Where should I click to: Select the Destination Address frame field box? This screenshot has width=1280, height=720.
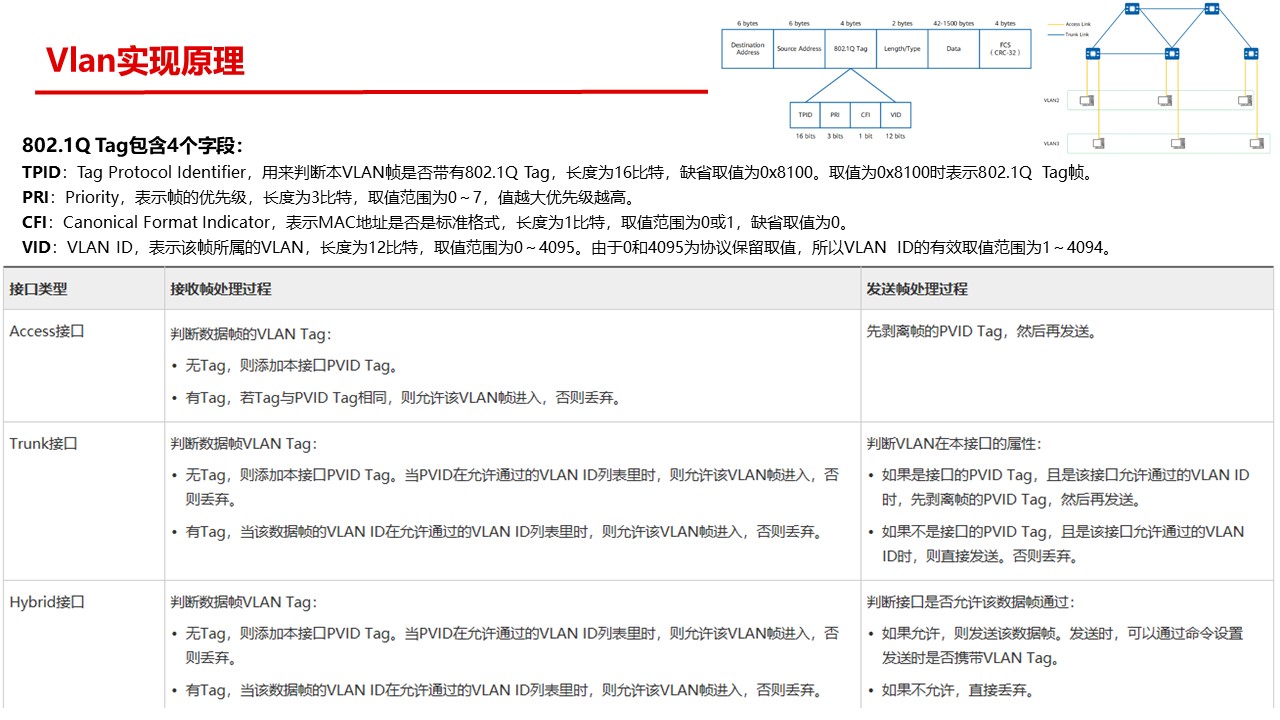point(747,48)
